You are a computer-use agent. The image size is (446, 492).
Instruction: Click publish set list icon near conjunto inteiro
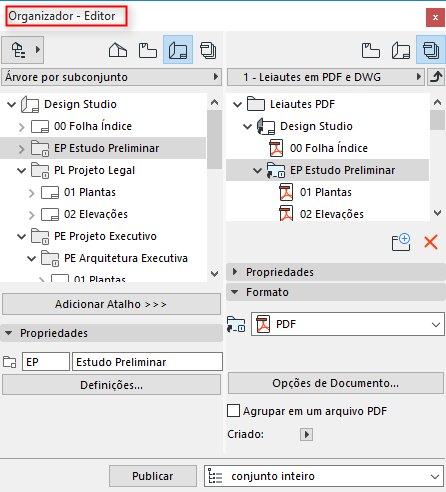[215, 476]
